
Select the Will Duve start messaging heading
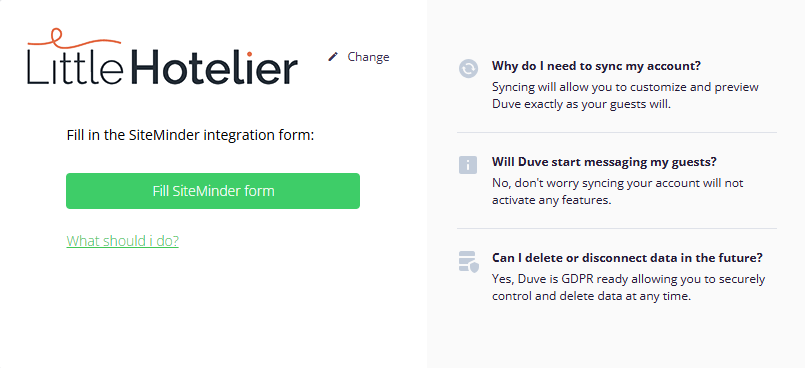tap(604, 162)
